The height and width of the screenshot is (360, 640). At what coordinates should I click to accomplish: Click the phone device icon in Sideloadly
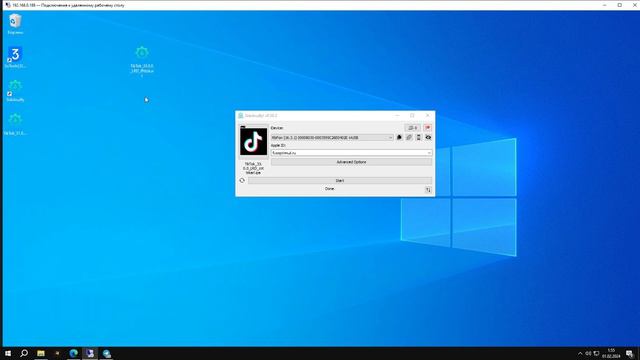[x=418, y=138]
